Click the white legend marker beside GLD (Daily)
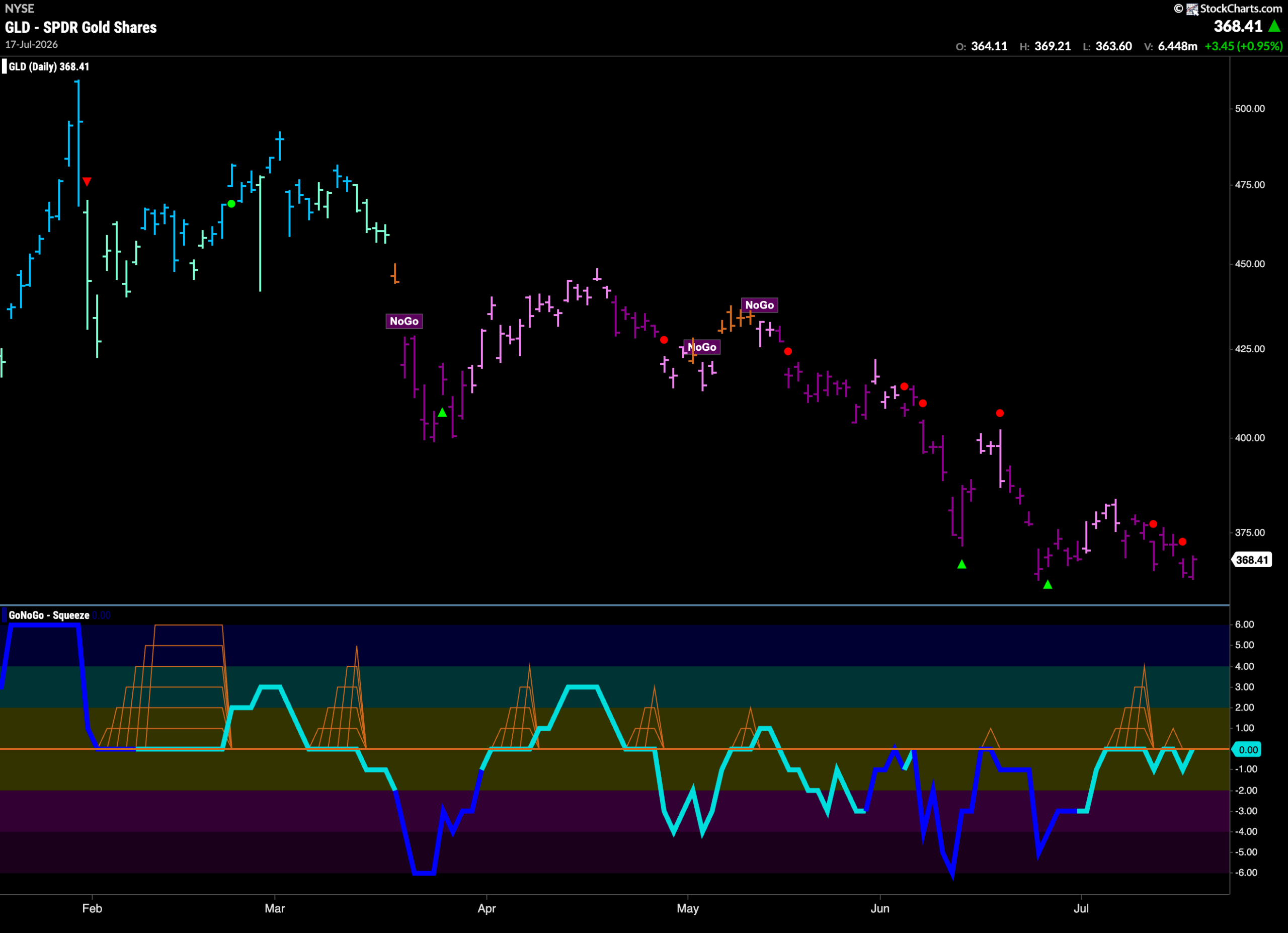Image resolution: width=1288 pixels, height=933 pixels. click(x=5, y=66)
